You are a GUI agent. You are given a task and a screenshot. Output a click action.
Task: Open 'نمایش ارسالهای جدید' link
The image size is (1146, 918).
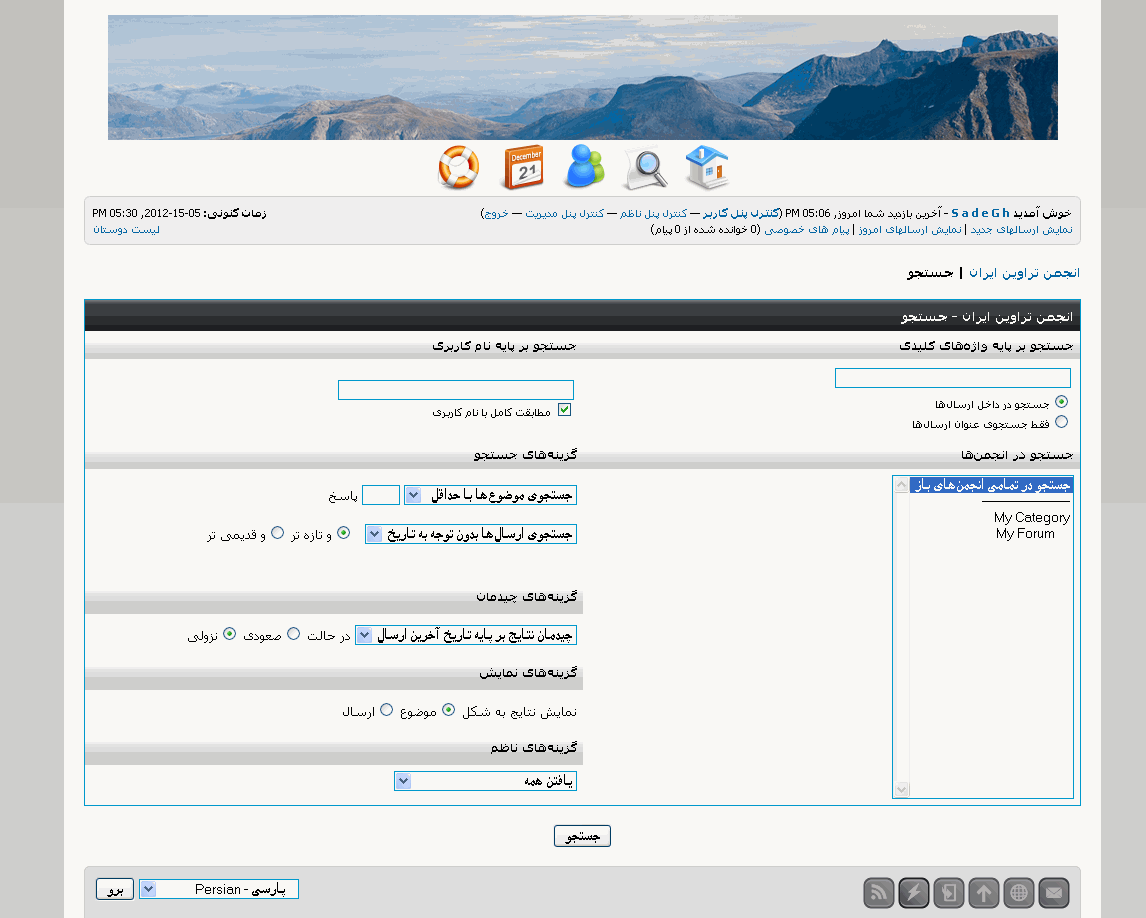point(1021,229)
